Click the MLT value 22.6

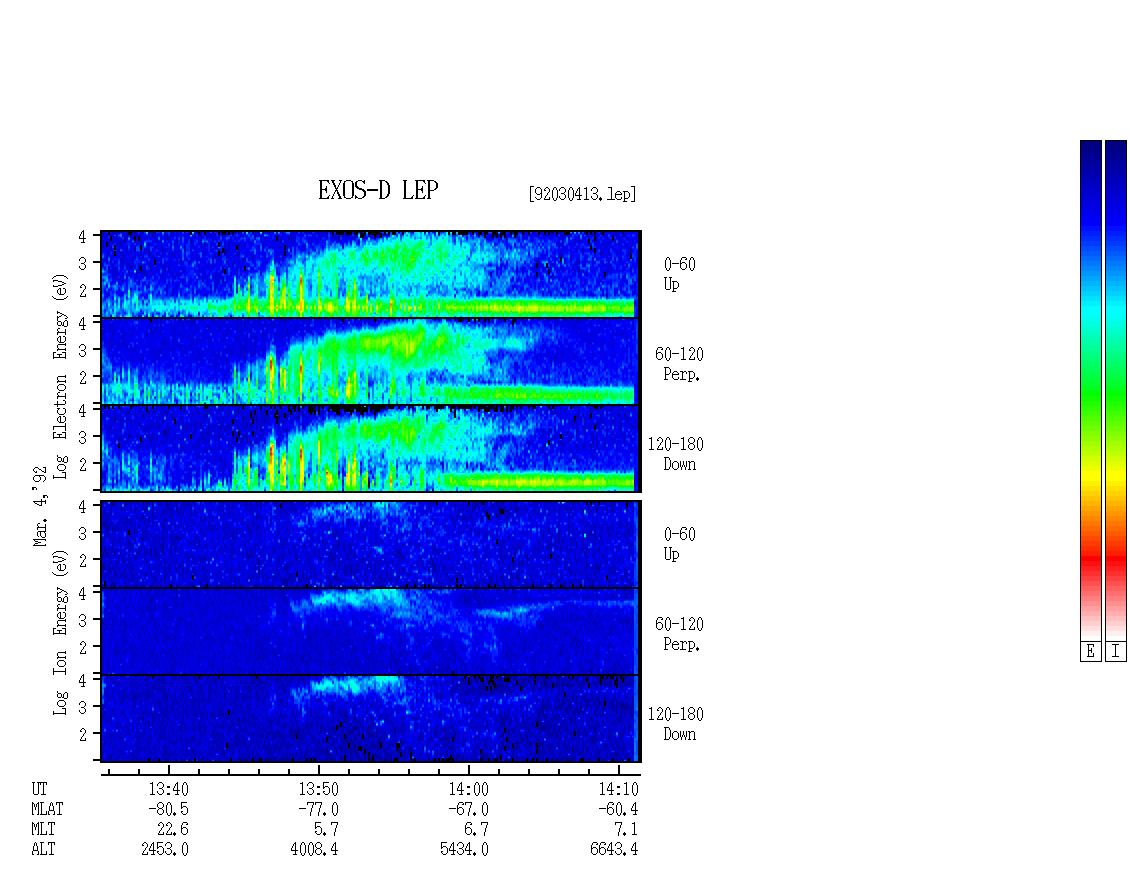(173, 830)
